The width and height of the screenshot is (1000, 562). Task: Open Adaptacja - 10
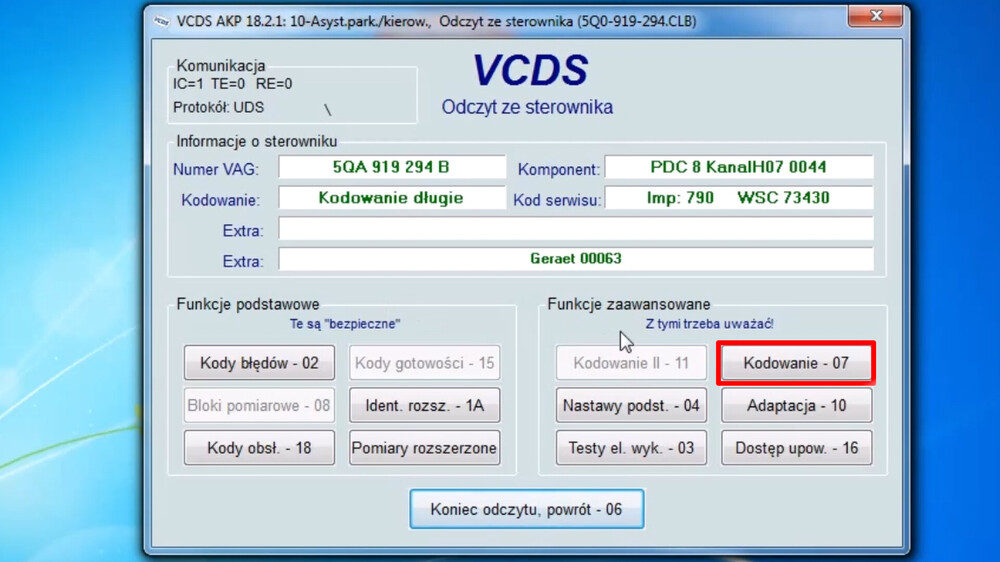[797, 405]
